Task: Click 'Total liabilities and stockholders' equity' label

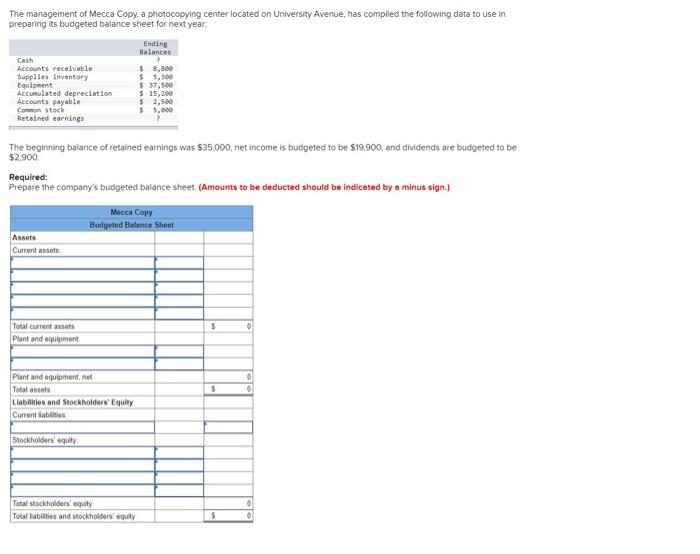Action: point(74,516)
